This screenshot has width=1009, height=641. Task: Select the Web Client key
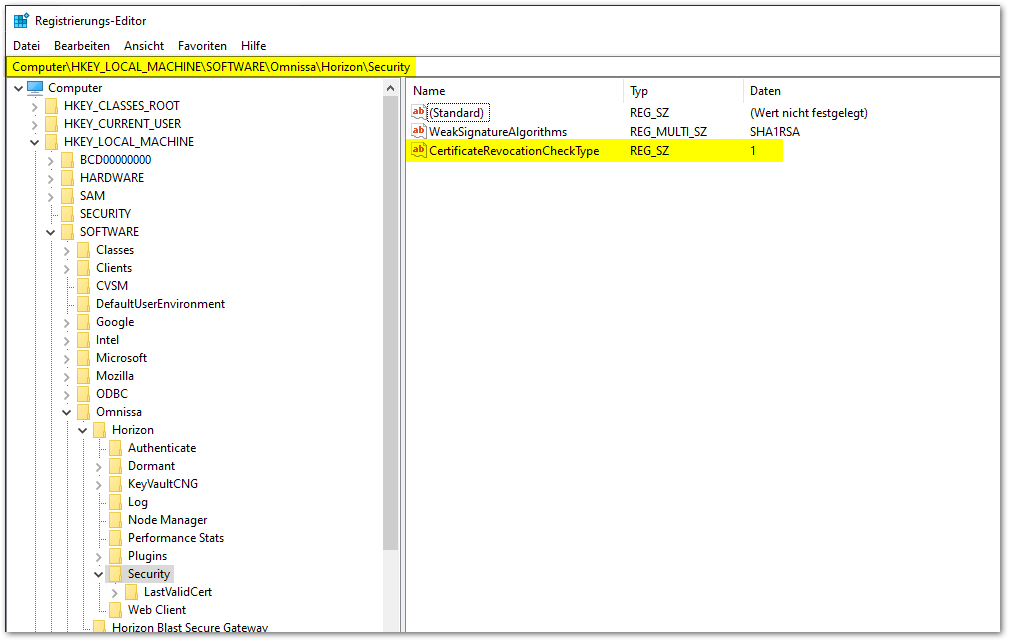tap(157, 610)
